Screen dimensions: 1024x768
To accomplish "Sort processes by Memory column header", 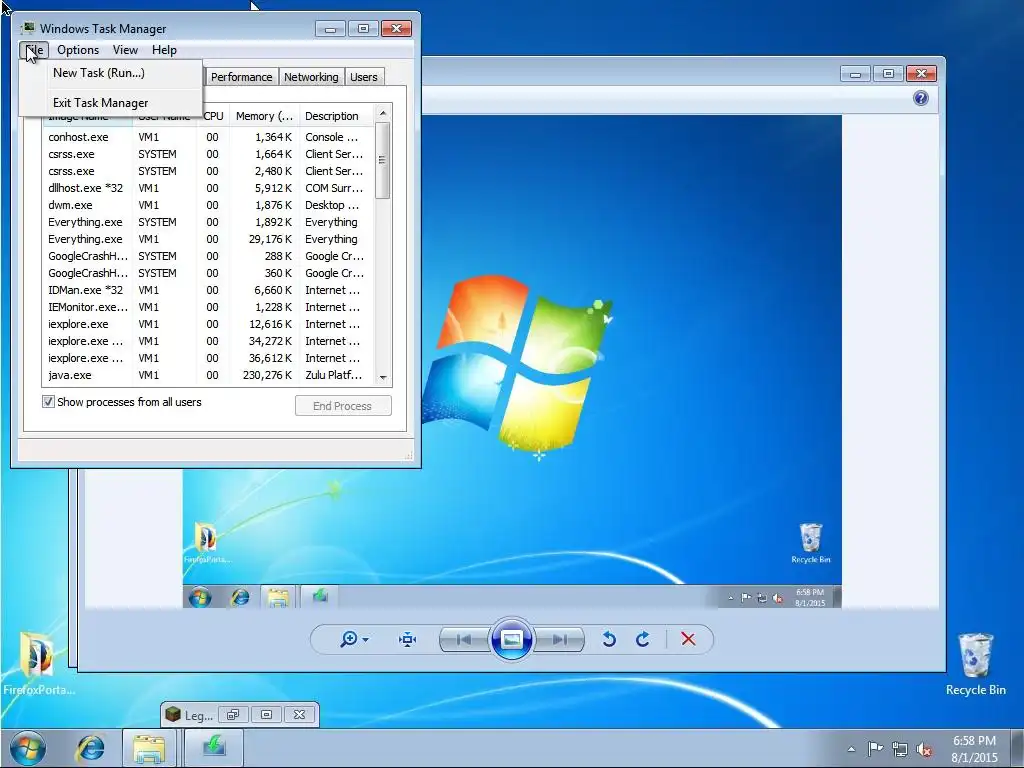I will tap(264, 116).
